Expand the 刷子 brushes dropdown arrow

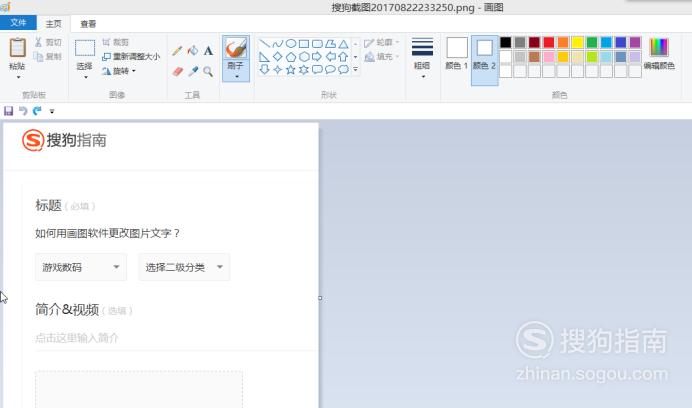(236, 77)
